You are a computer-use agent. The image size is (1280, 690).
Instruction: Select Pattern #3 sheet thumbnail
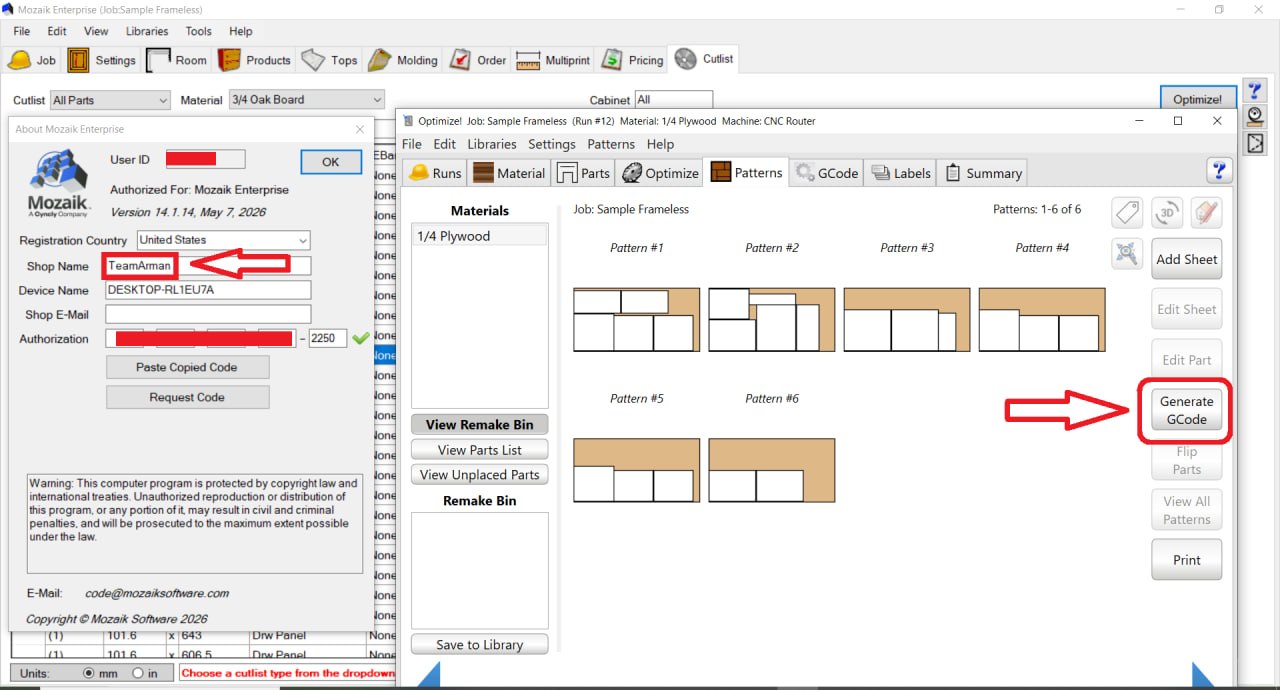pos(907,320)
